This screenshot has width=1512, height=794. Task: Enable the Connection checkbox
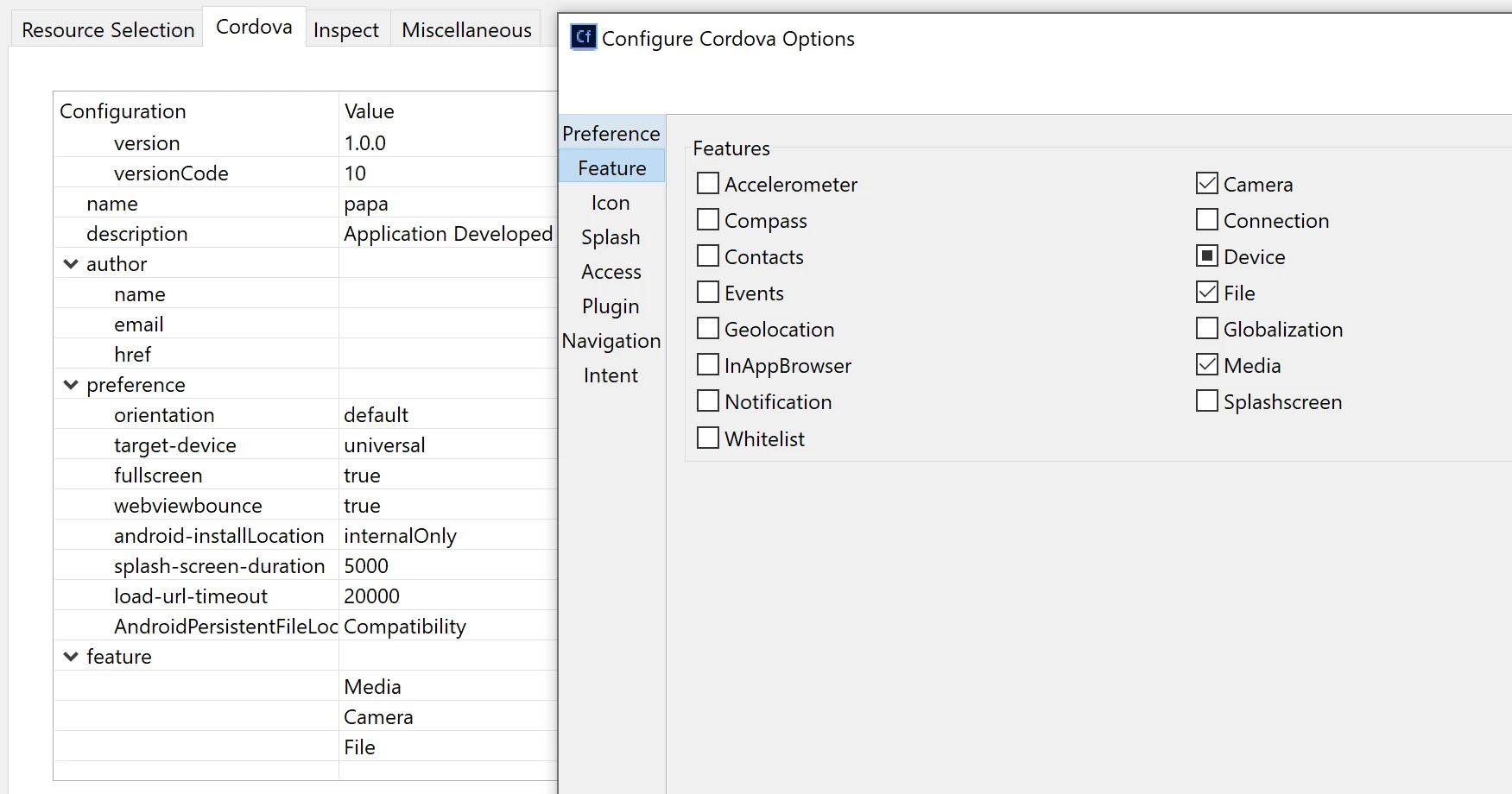click(1207, 219)
